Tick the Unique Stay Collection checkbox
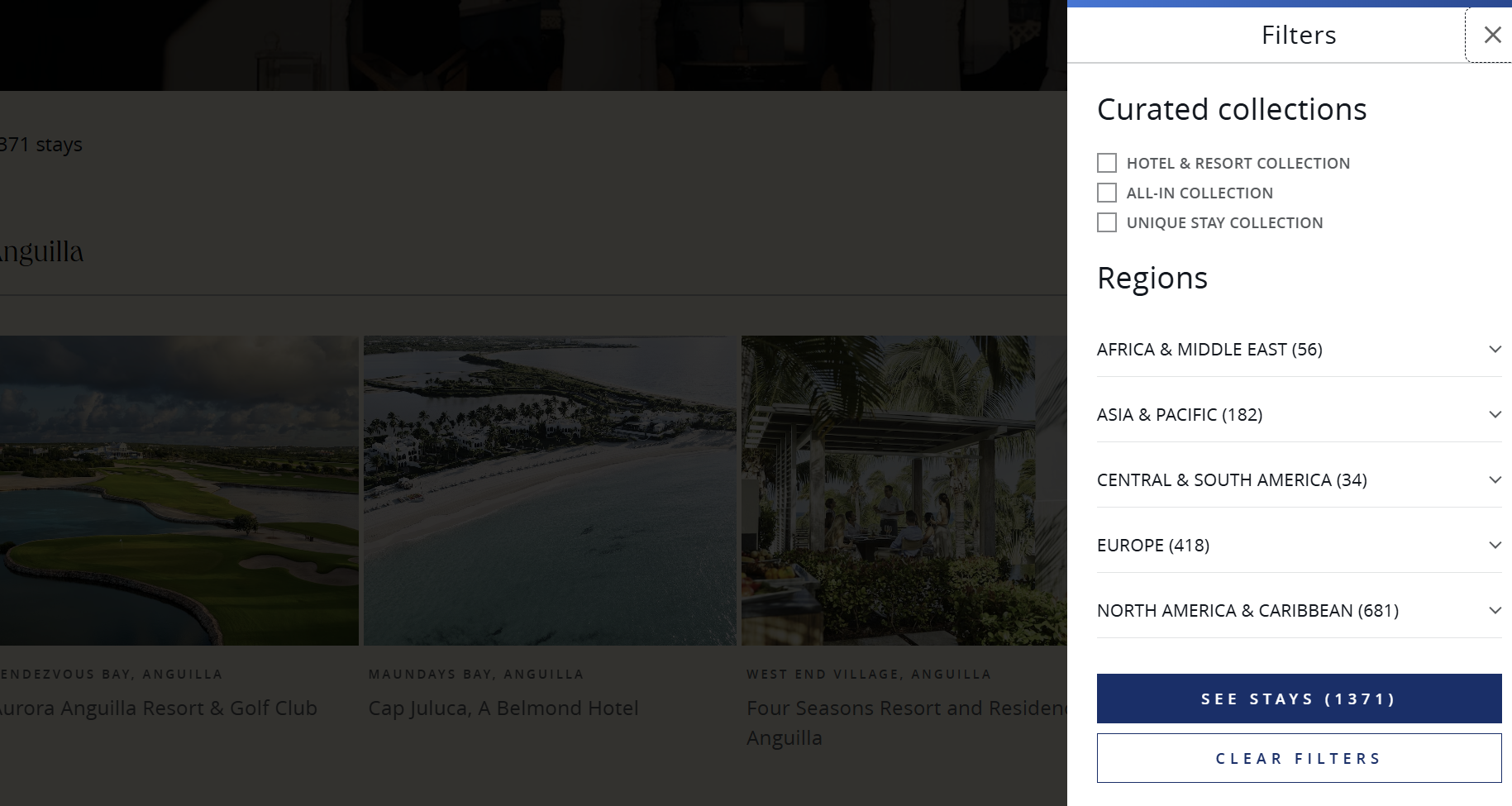1512x806 pixels. 1107,222
